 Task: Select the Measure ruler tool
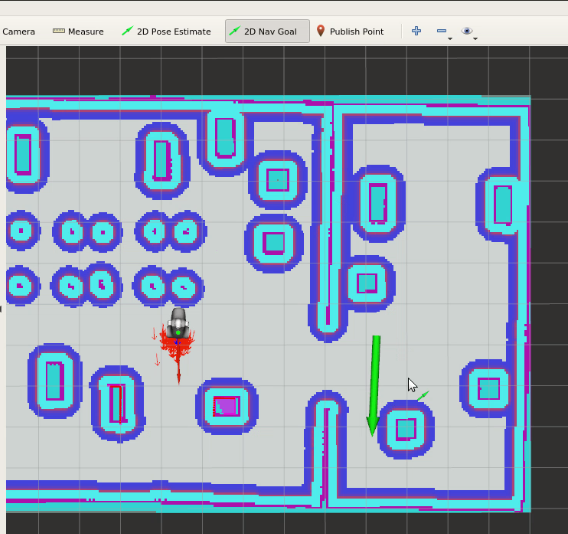[78, 32]
